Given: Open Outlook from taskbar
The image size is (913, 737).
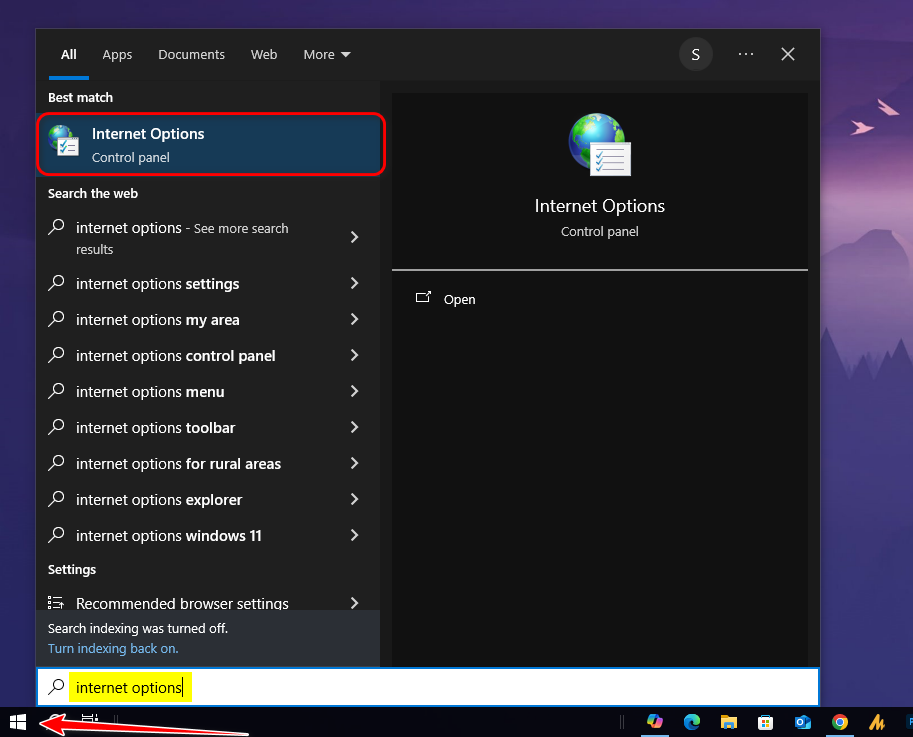Looking at the screenshot, I should point(803,722).
